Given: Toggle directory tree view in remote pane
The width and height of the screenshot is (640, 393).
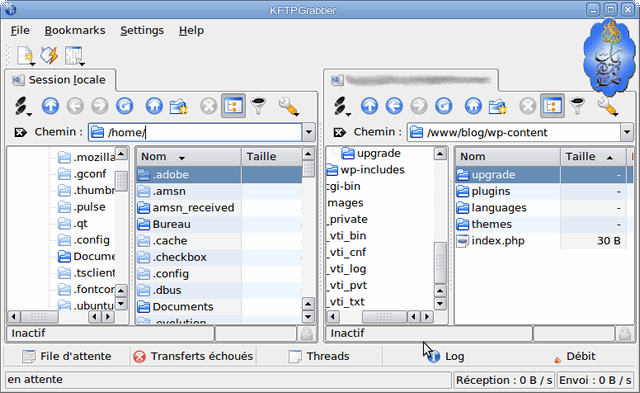Looking at the screenshot, I should pyautogui.click(x=553, y=106).
